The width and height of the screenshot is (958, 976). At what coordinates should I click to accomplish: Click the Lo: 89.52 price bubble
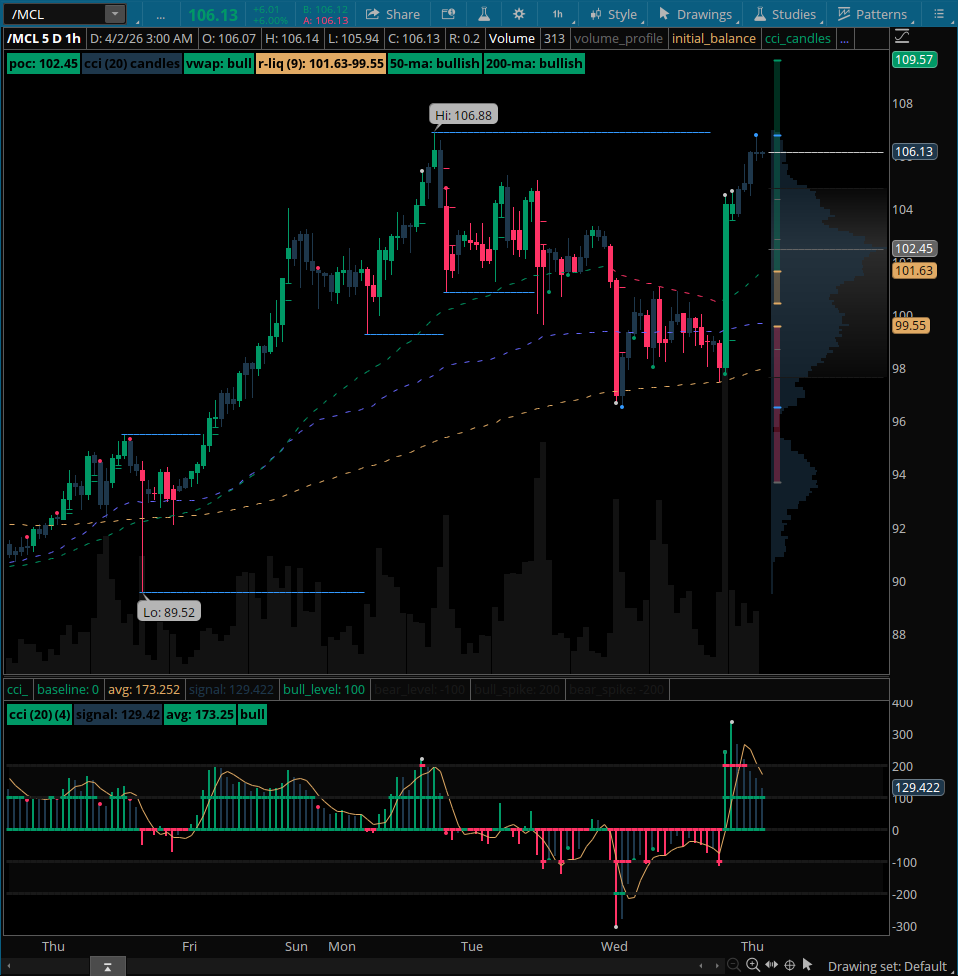(169, 612)
